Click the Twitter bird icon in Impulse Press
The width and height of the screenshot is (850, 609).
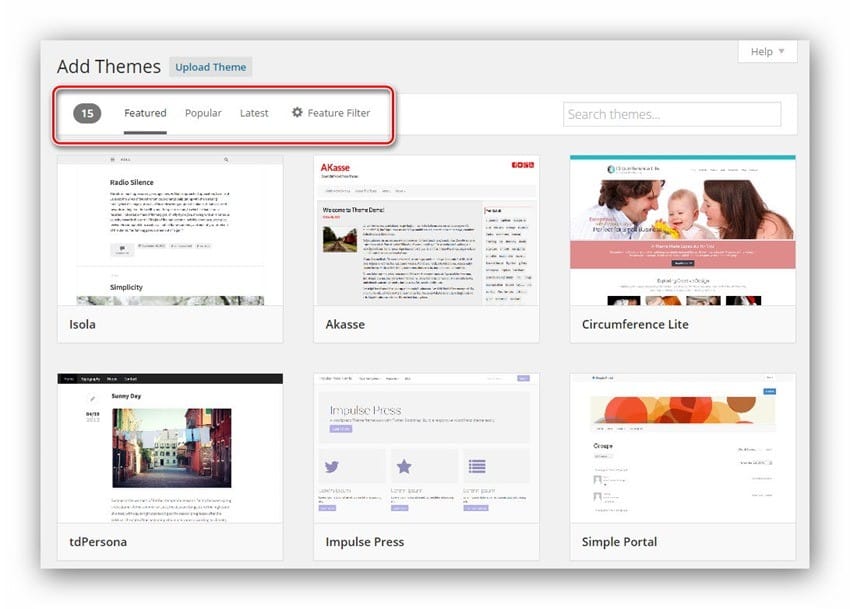pos(332,466)
